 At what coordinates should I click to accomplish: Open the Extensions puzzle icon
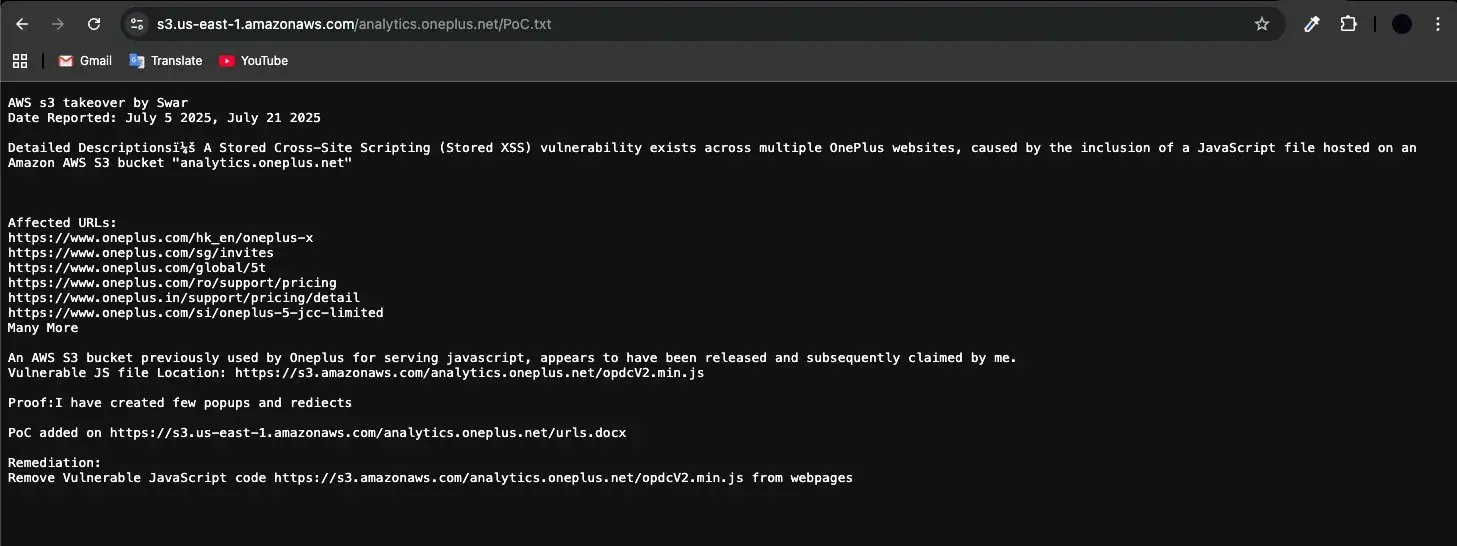pyautogui.click(x=1349, y=24)
